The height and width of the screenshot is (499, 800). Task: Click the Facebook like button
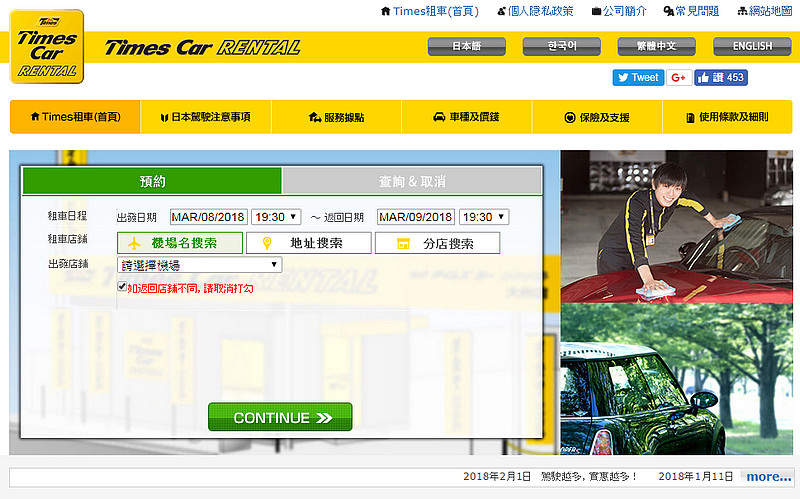721,77
